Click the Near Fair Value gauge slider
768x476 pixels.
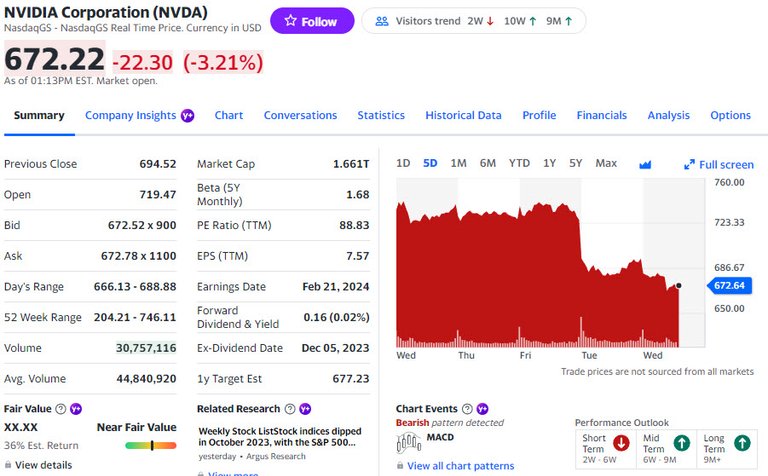pyautogui.click(x=151, y=445)
